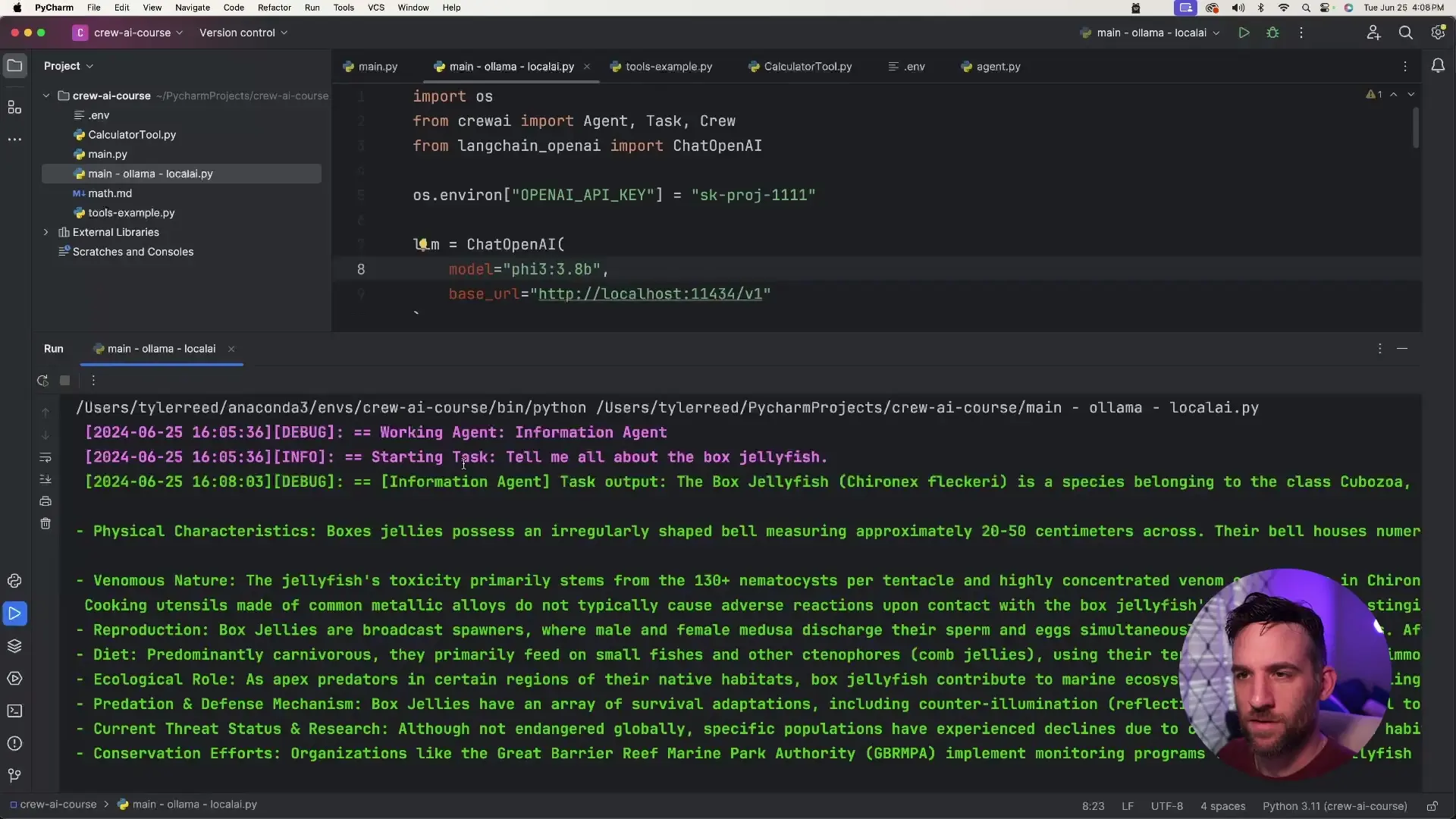Open Code With Me user icon

1373,33
